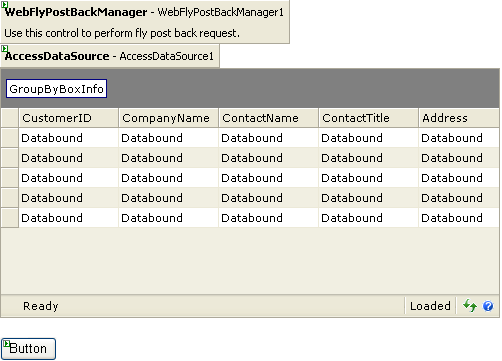The height and width of the screenshot is (361, 502).
Task: Click the Button control smart tag glyph
Action: (6, 343)
